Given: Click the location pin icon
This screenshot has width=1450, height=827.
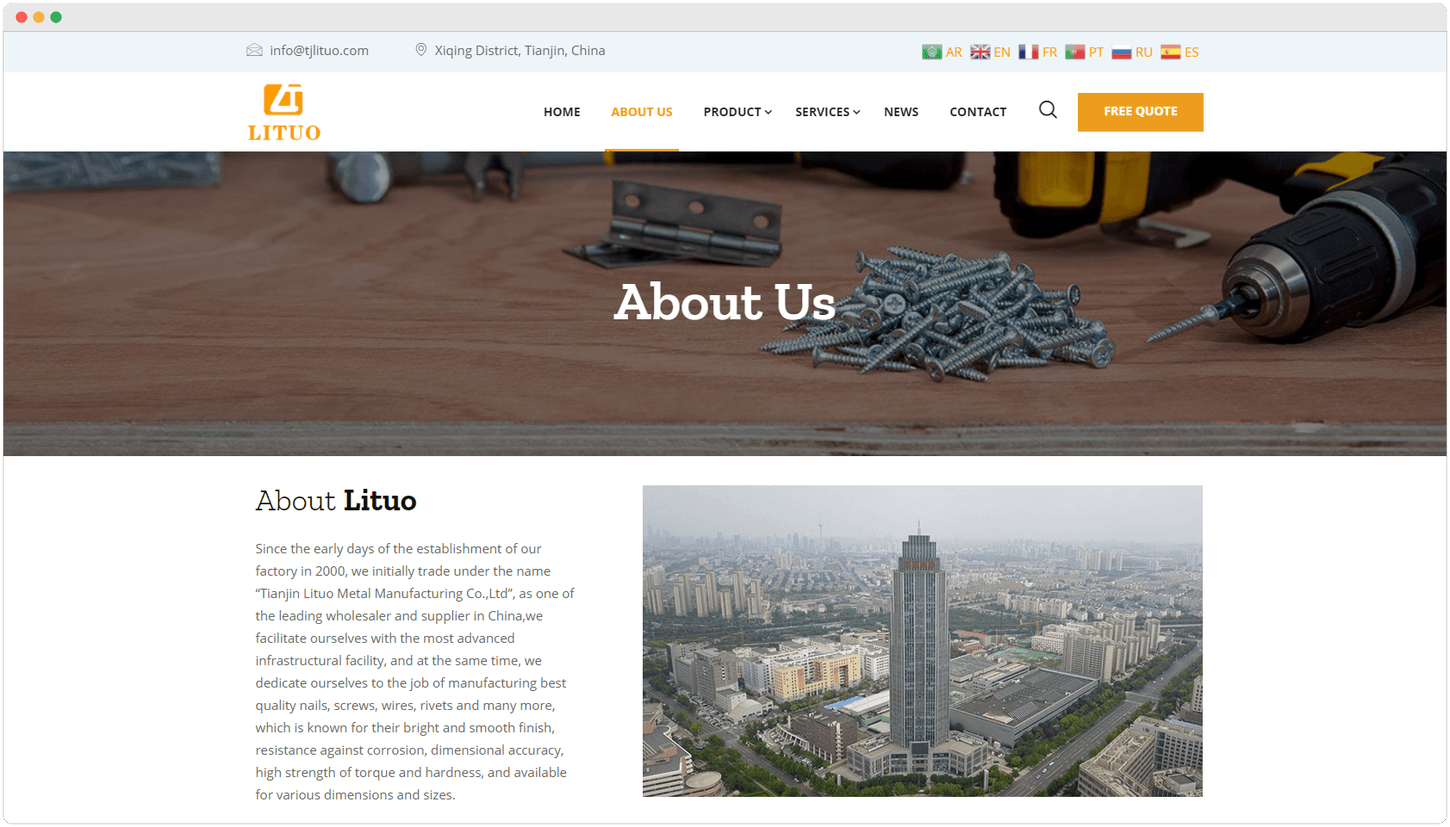Looking at the screenshot, I should pyautogui.click(x=421, y=50).
